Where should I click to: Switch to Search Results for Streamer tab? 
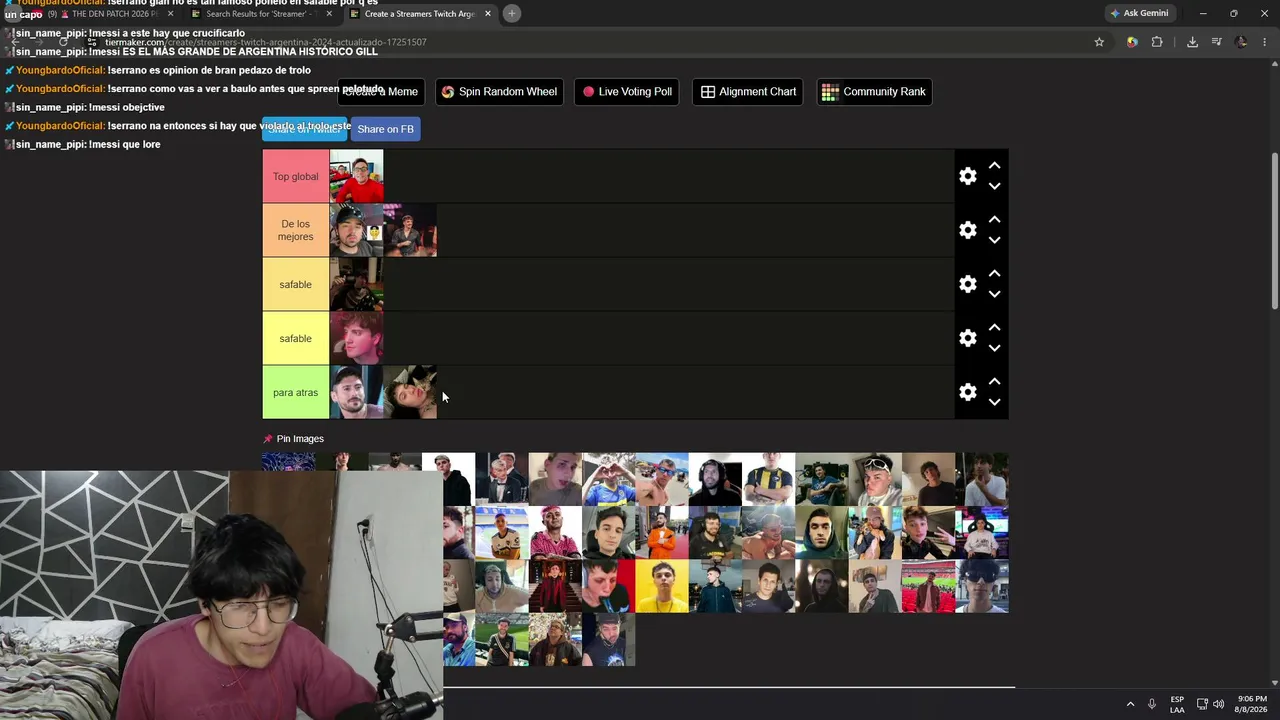(262, 14)
